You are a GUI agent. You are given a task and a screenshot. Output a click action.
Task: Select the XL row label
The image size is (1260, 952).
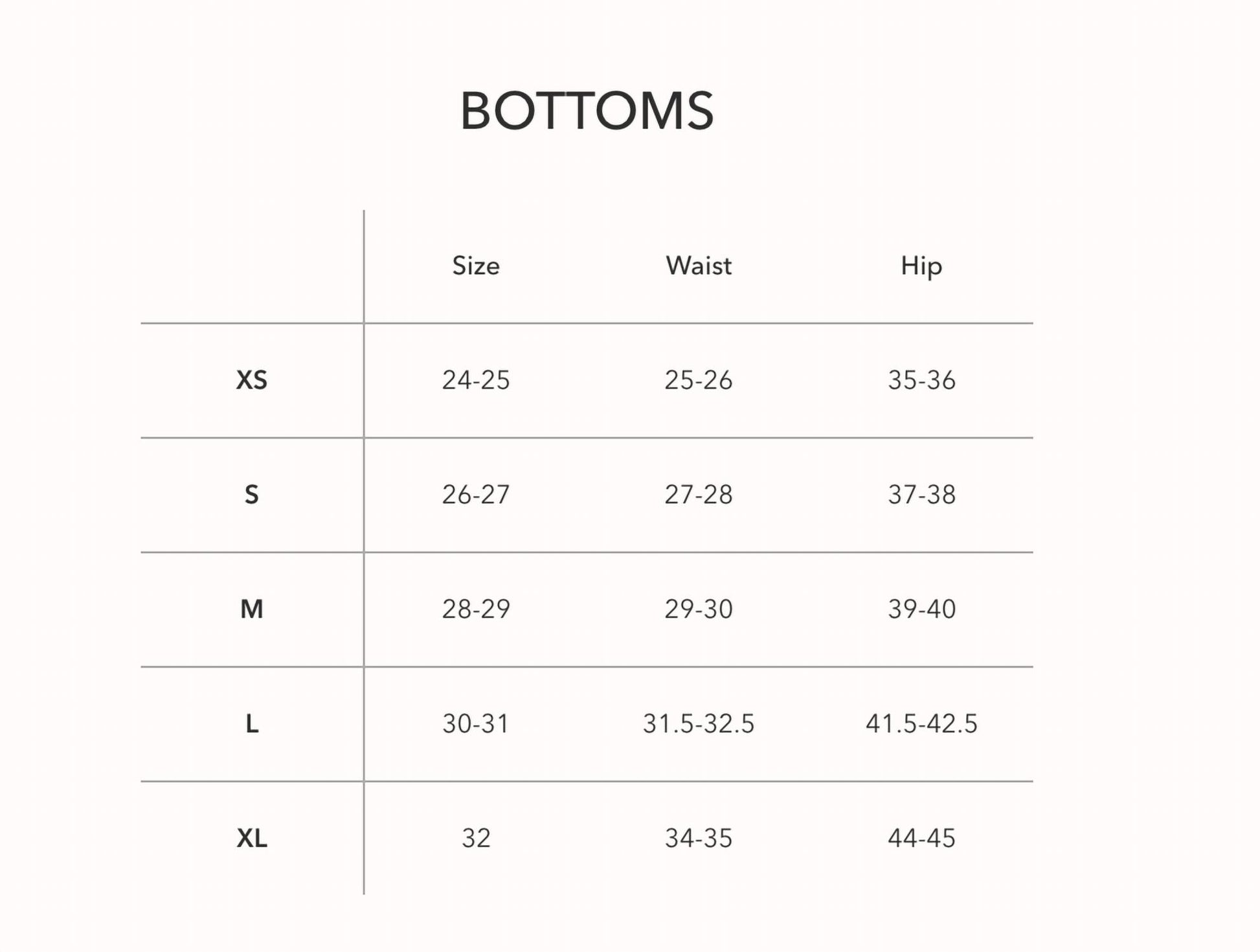[x=252, y=838]
